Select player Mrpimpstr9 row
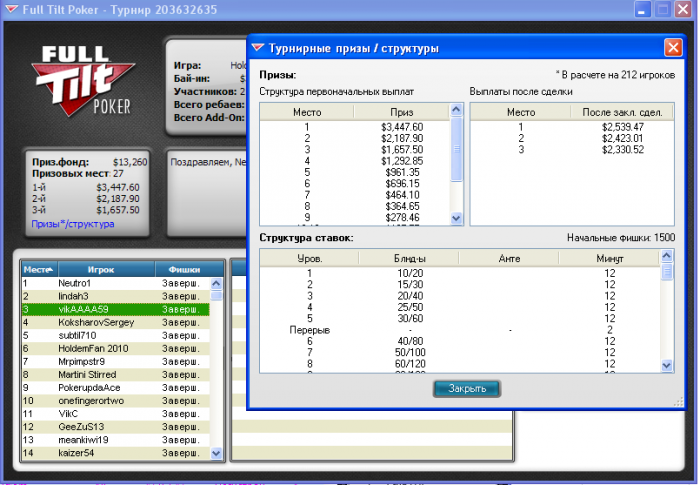The width and height of the screenshot is (700, 485). [116, 361]
